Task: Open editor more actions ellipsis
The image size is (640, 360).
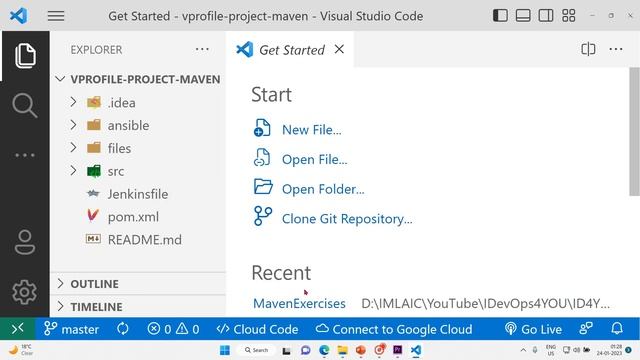Action: (x=616, y=49)
